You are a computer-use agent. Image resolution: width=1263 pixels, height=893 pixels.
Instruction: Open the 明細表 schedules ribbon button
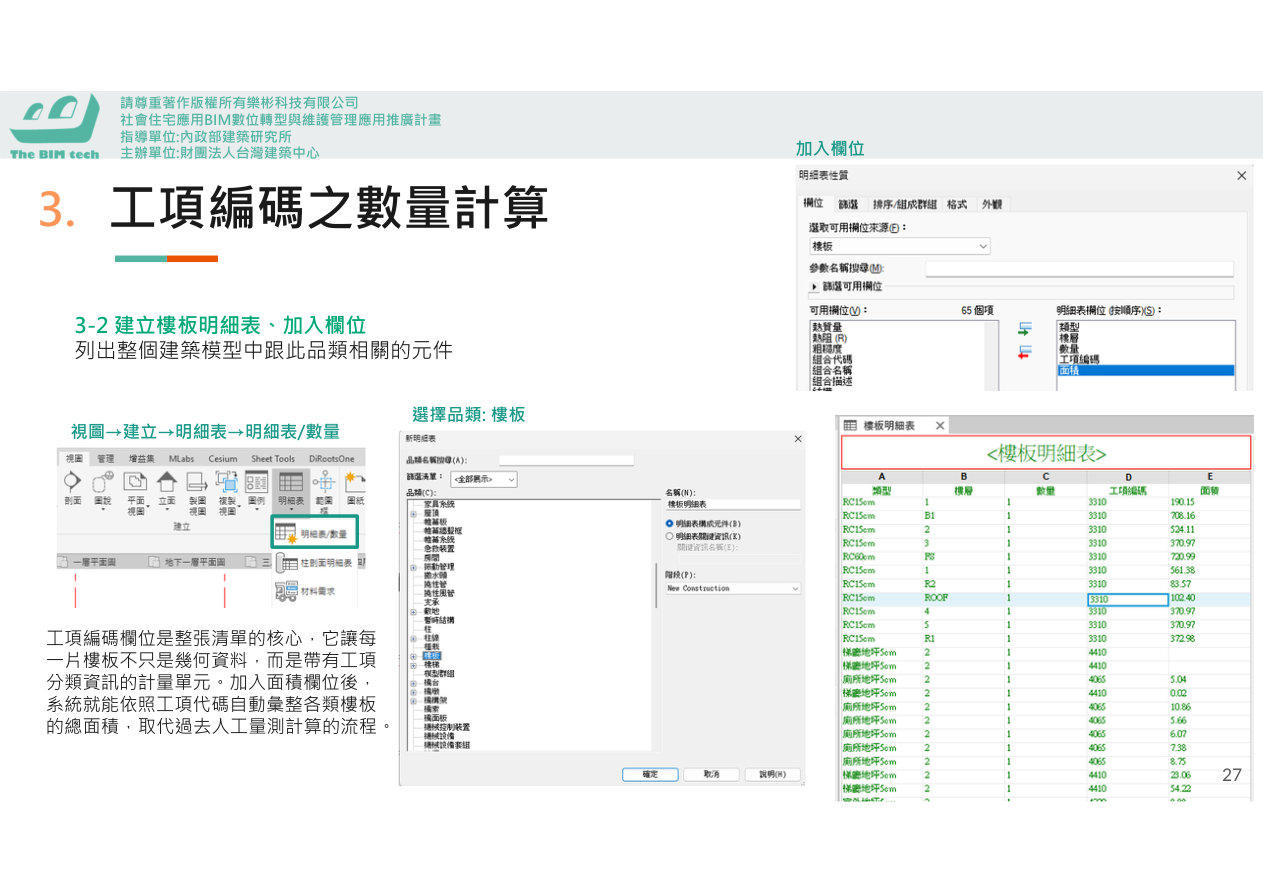click(x=291, y=490)
